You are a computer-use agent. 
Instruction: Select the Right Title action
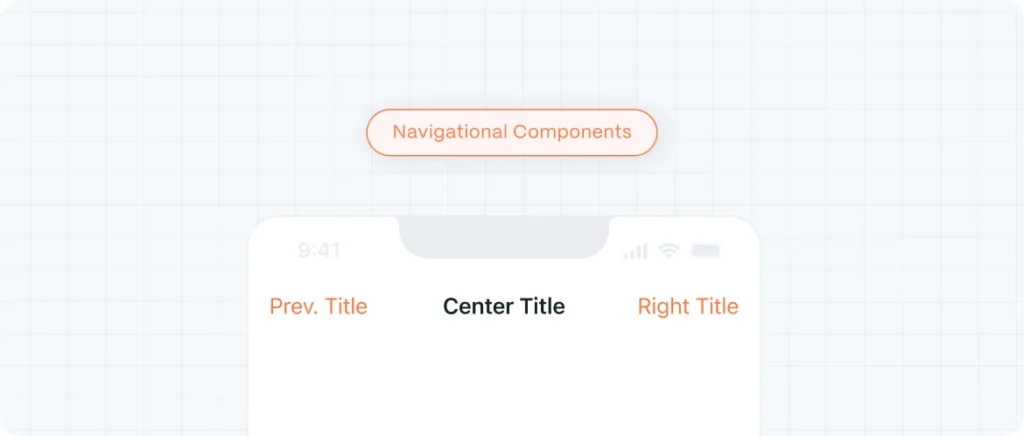(x=688, y=306)
